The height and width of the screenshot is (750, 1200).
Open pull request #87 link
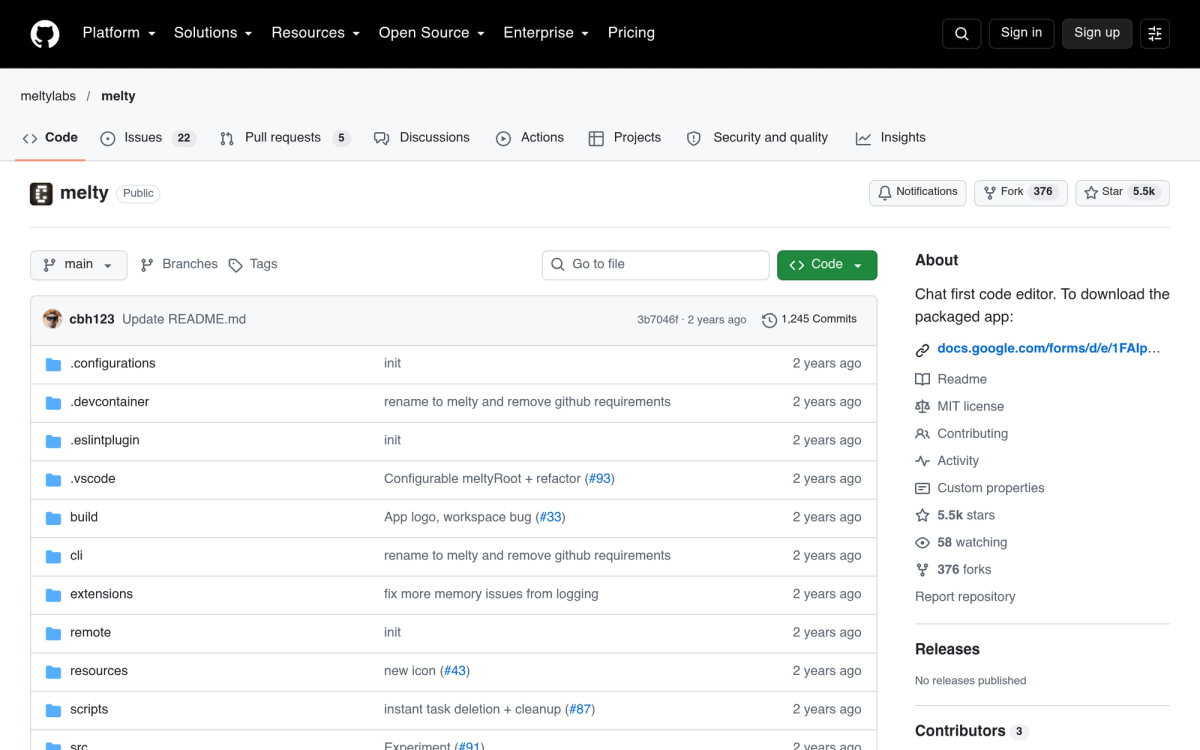click(580, 709)
